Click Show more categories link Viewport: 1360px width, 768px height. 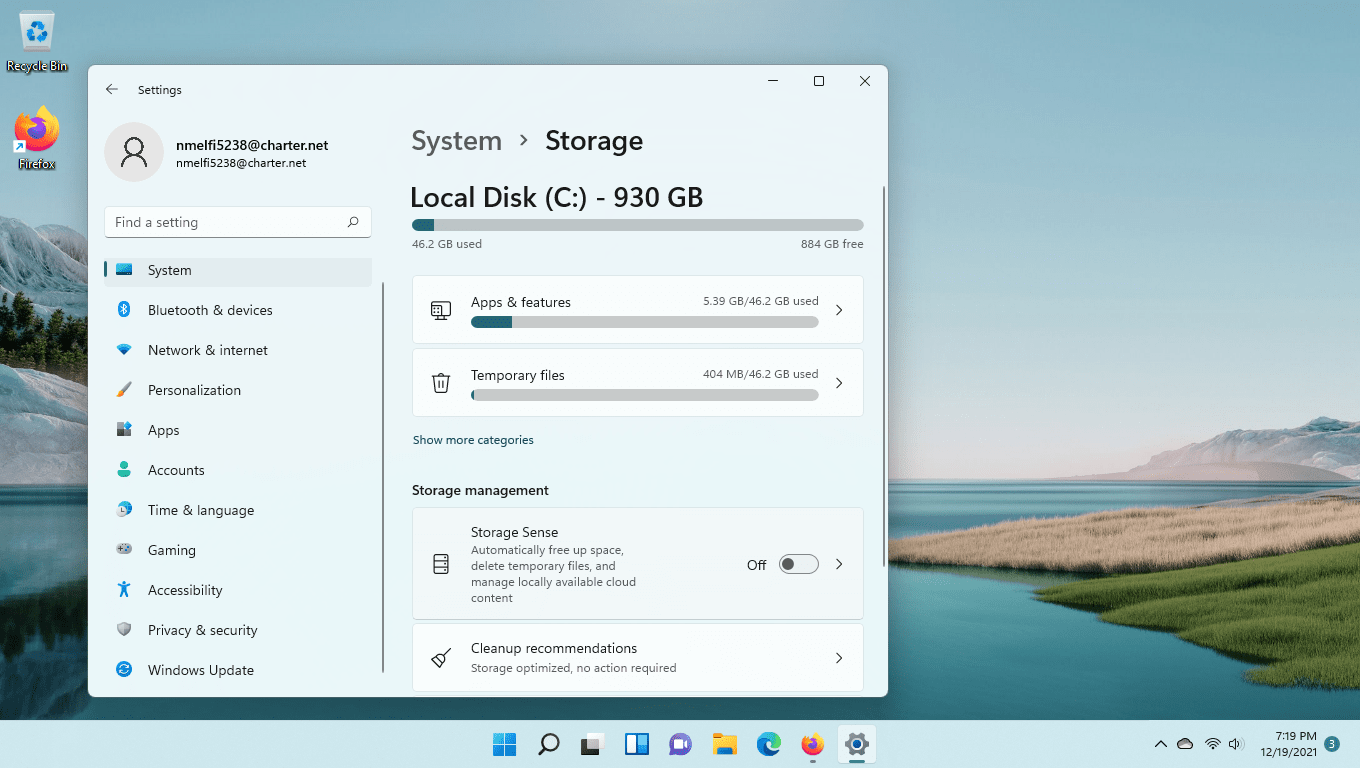473,440
